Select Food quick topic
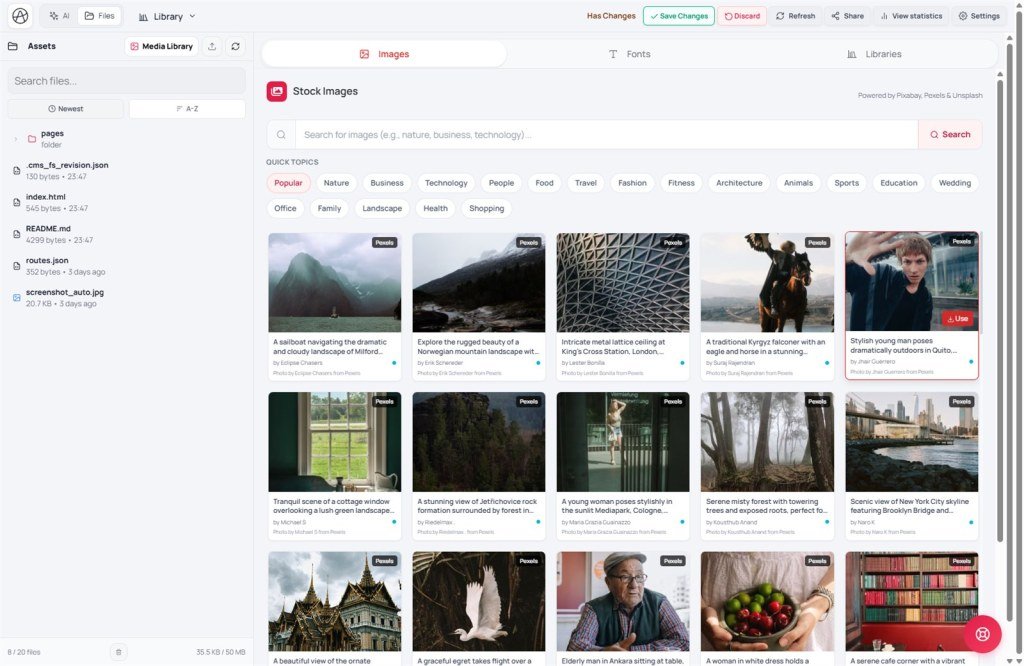 pos(544,183)
